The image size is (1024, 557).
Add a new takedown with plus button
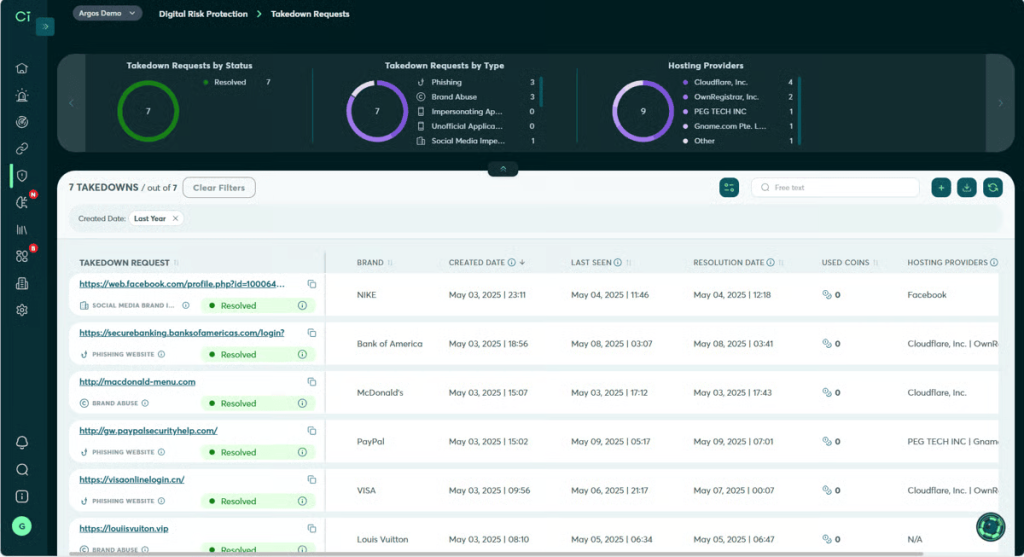941,187
